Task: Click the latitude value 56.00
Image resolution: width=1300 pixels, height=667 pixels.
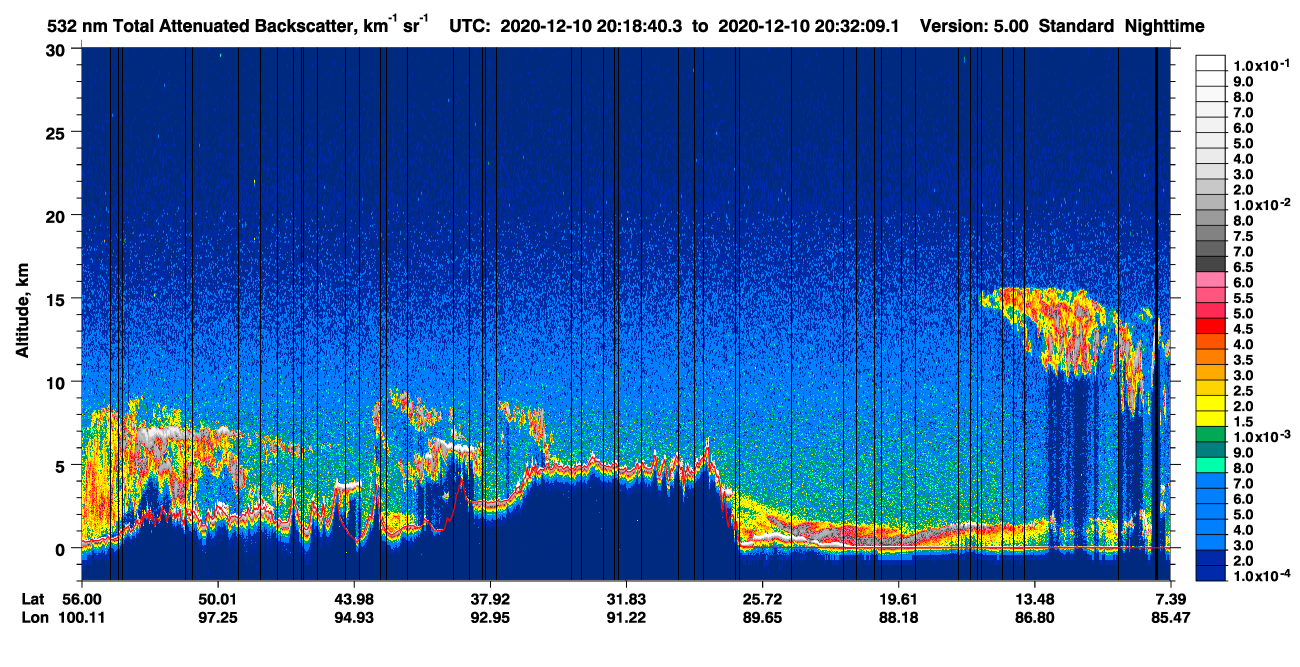Action: pos(82,599)
